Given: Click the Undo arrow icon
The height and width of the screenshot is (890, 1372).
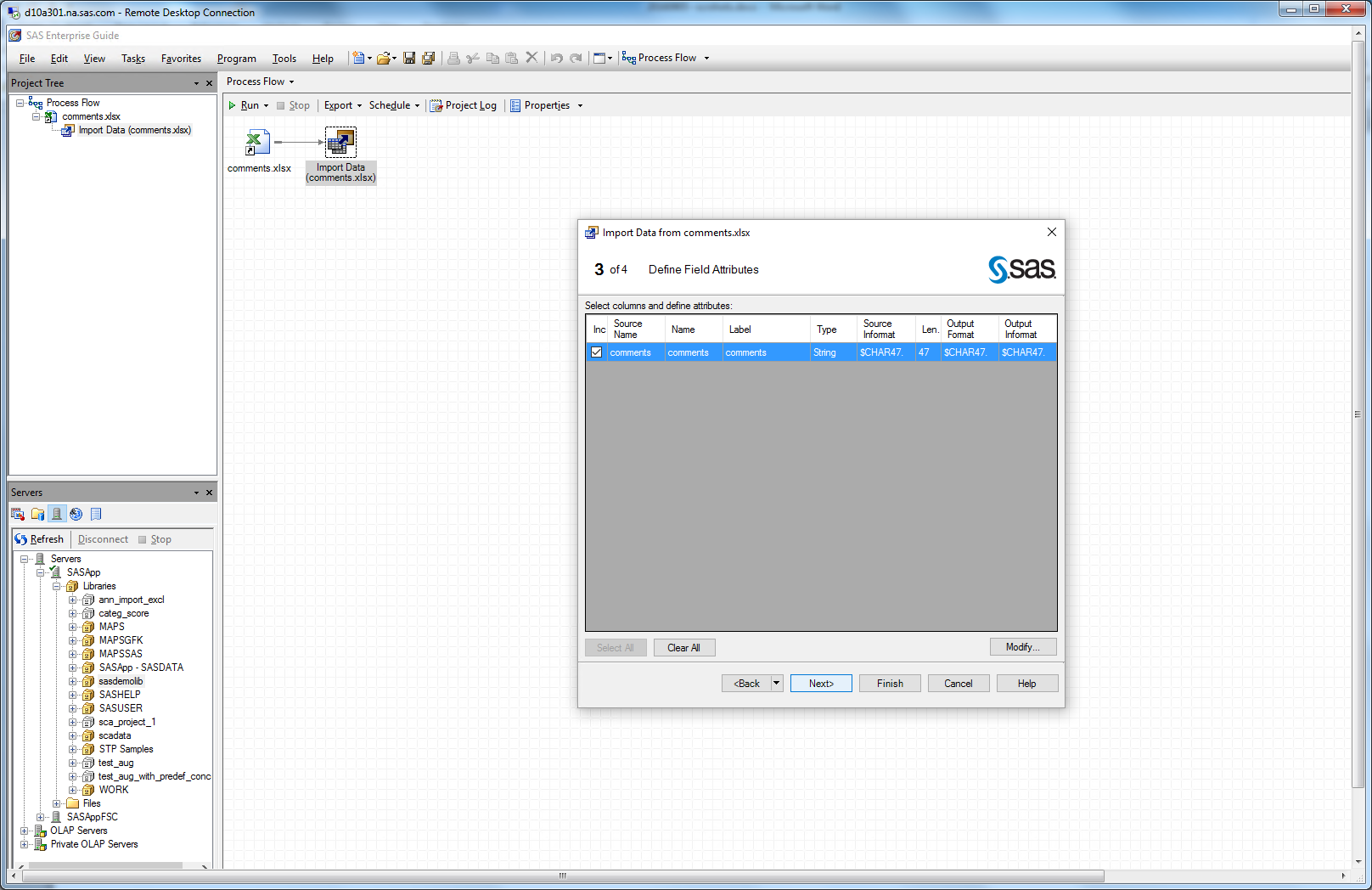Looking at the screenshot, I should [556, 58].
